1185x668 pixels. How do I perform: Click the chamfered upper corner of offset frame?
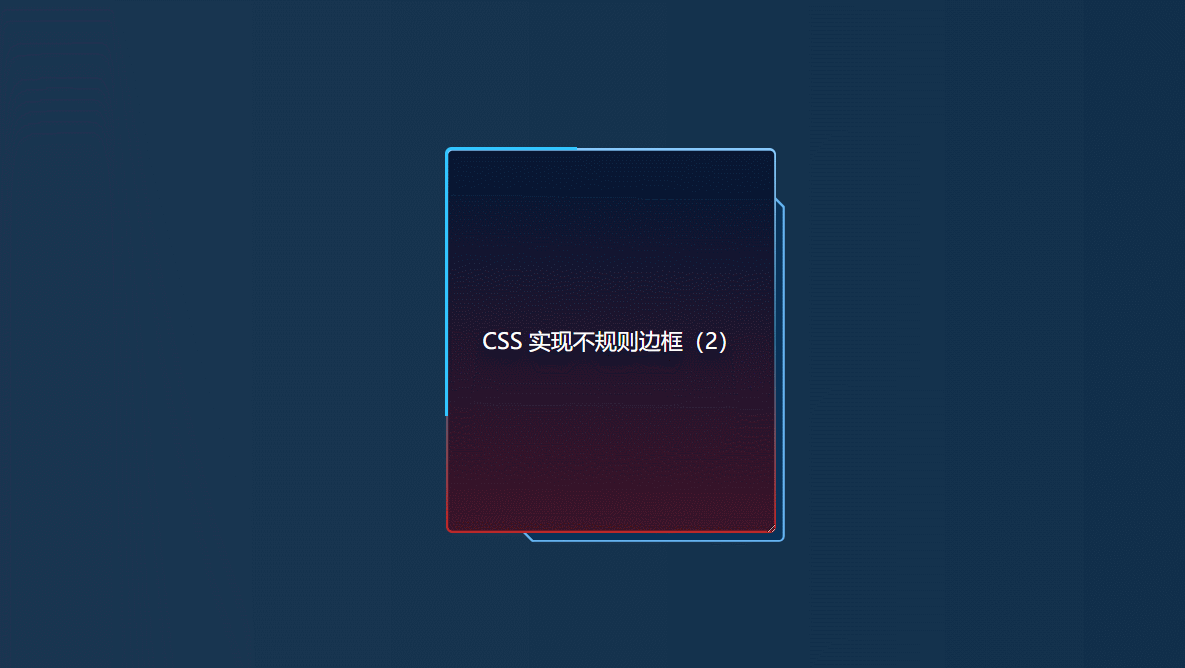coord(780,203)
